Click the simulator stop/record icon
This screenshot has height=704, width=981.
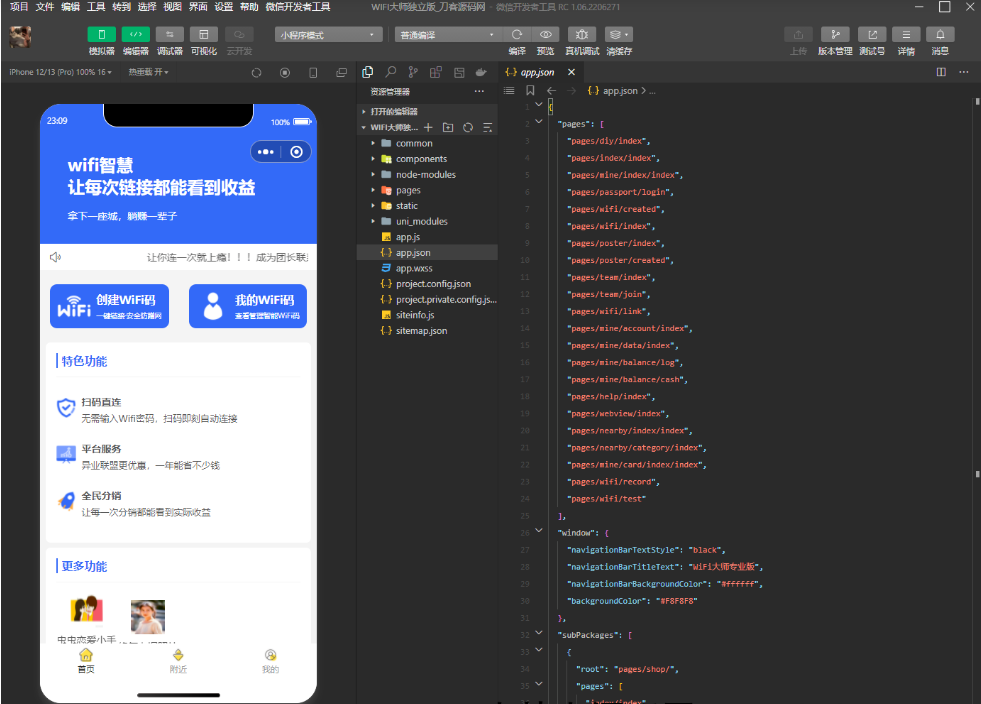(285, 73)
